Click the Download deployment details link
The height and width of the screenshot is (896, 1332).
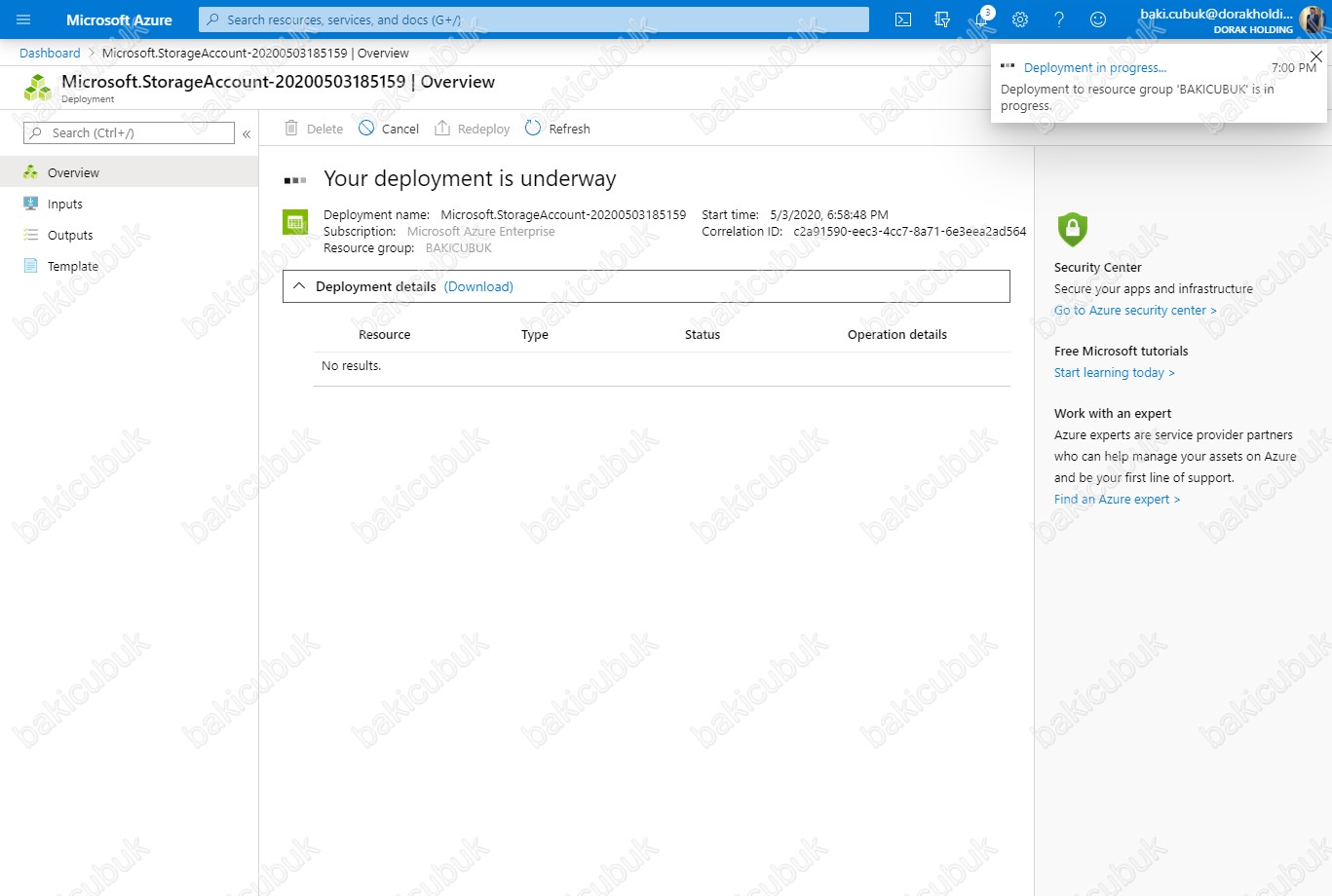[478, 286]
